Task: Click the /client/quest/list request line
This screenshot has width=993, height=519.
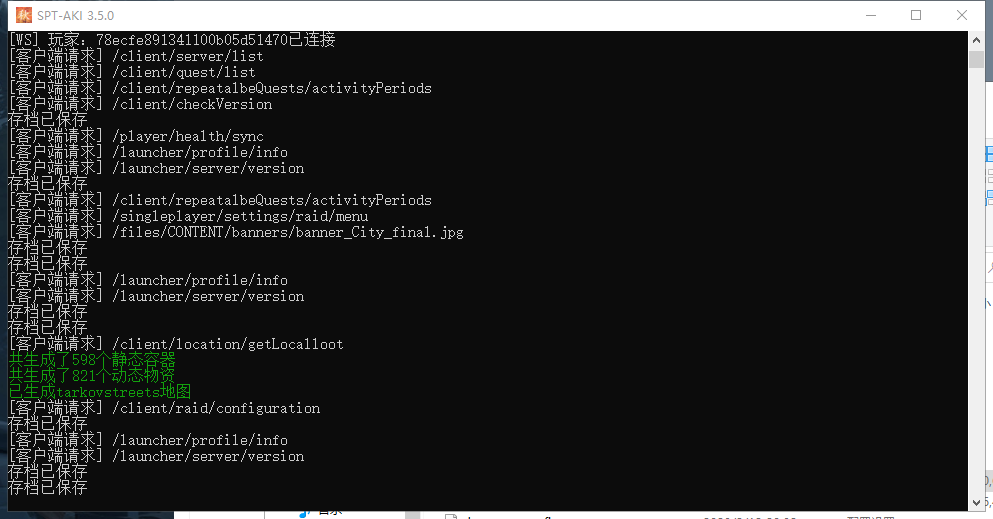Action: pyautogui.click(x=132, y=72)
